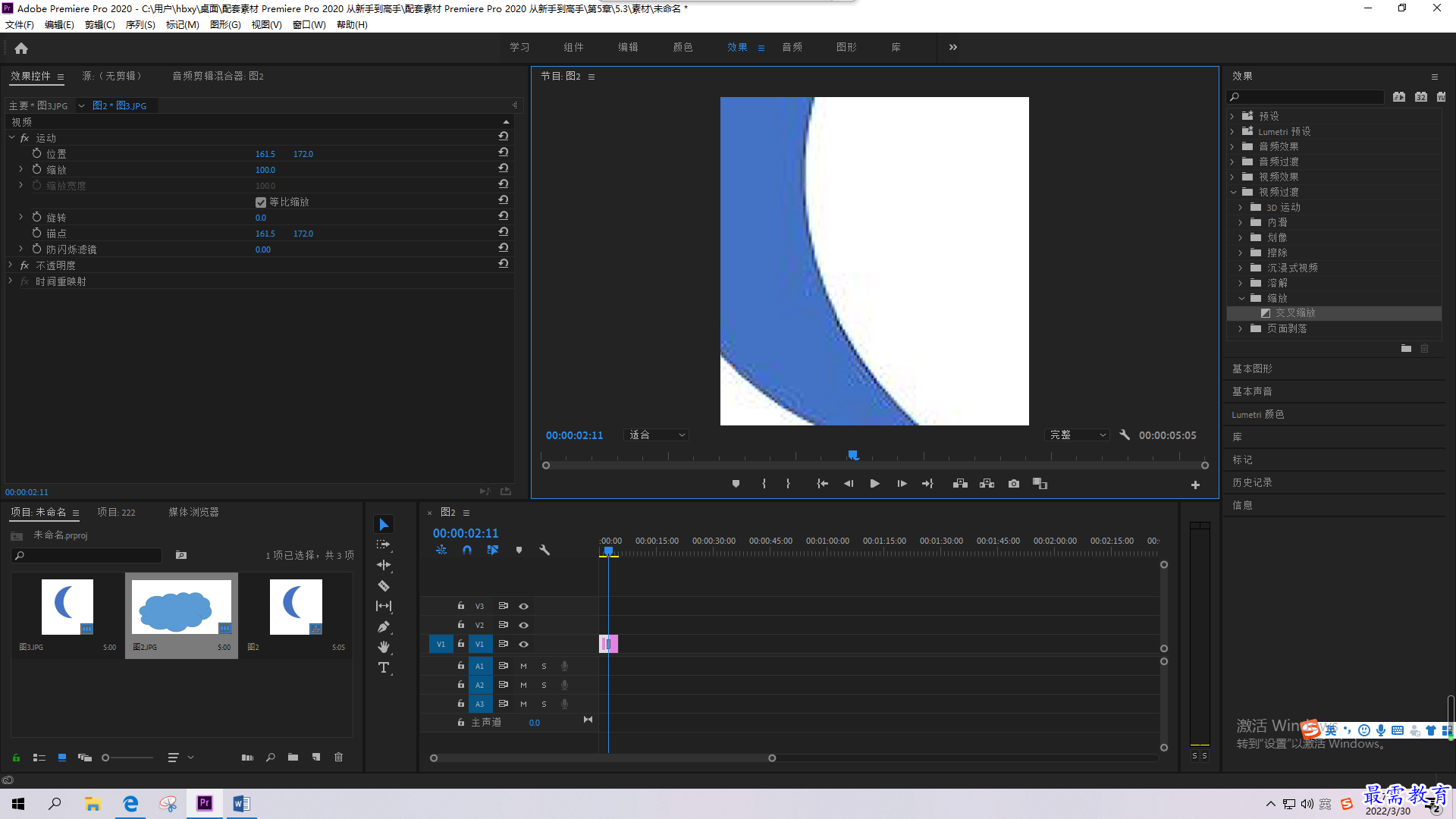Screen dimensions: 1456x819
Task: Toggle timeline snap magnet icon
Action: pyautogui.click(x=467, y=550)
